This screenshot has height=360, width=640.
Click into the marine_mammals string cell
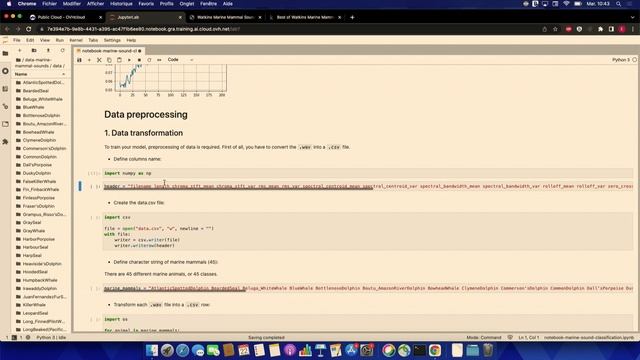[x=367, y=288]
